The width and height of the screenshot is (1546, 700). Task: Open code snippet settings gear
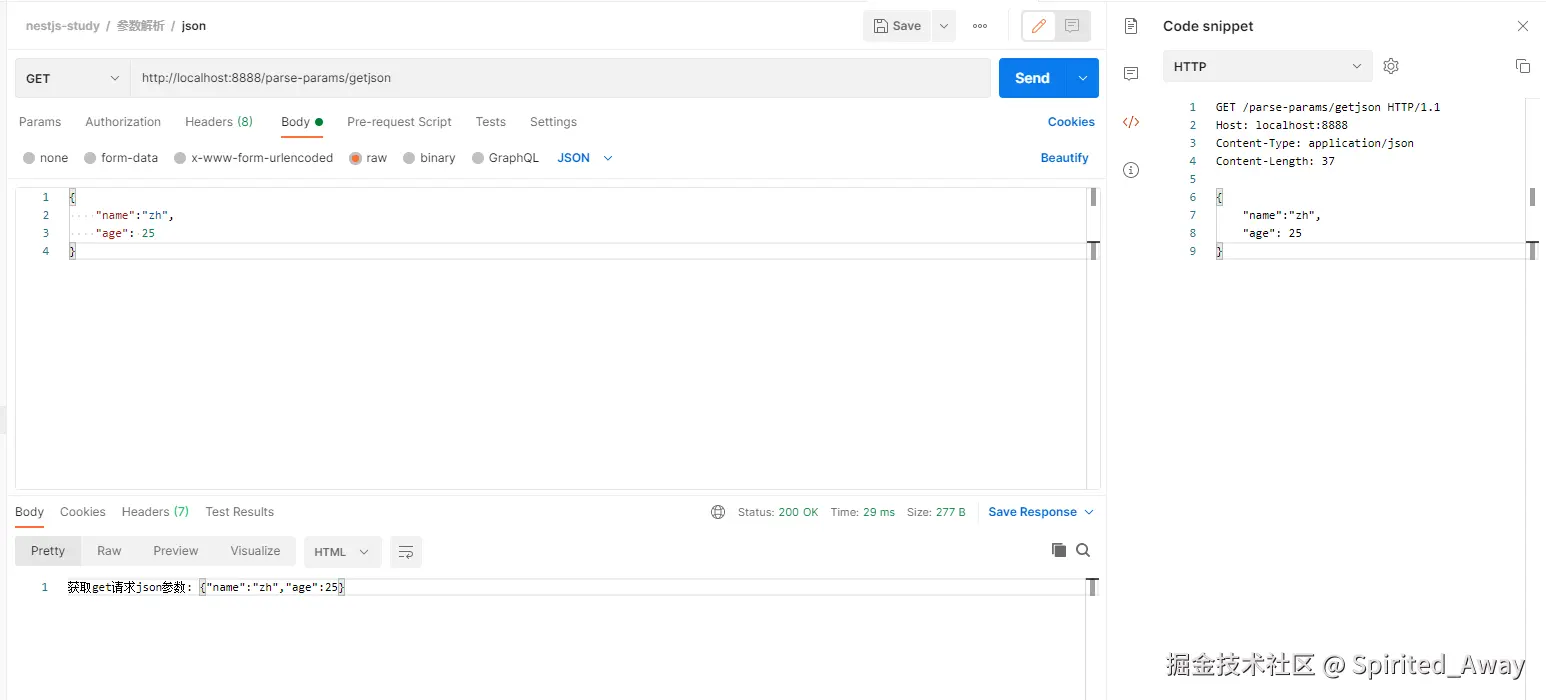click(1391, 66)
